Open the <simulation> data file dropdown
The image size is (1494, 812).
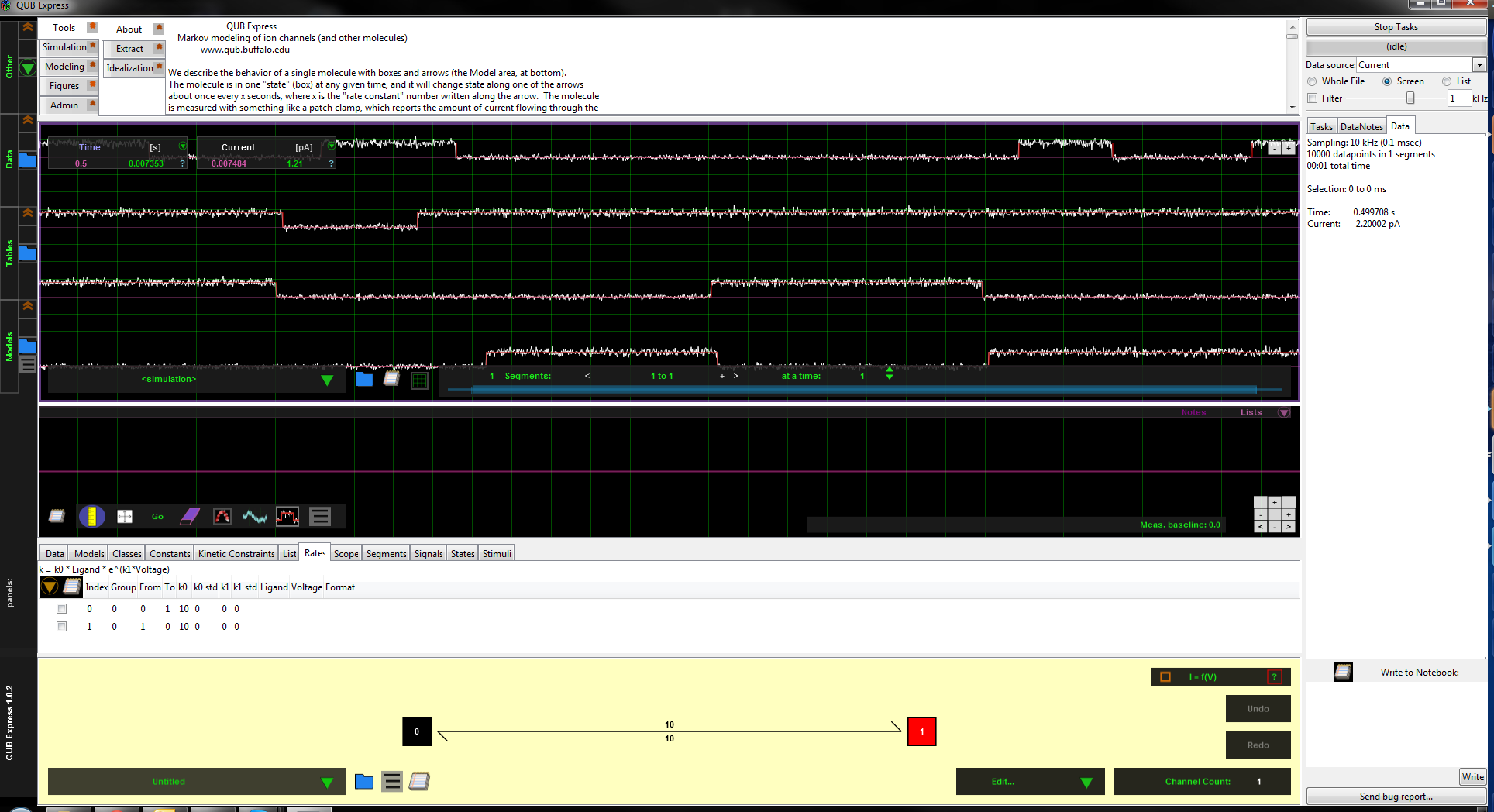tap(327, 380)
